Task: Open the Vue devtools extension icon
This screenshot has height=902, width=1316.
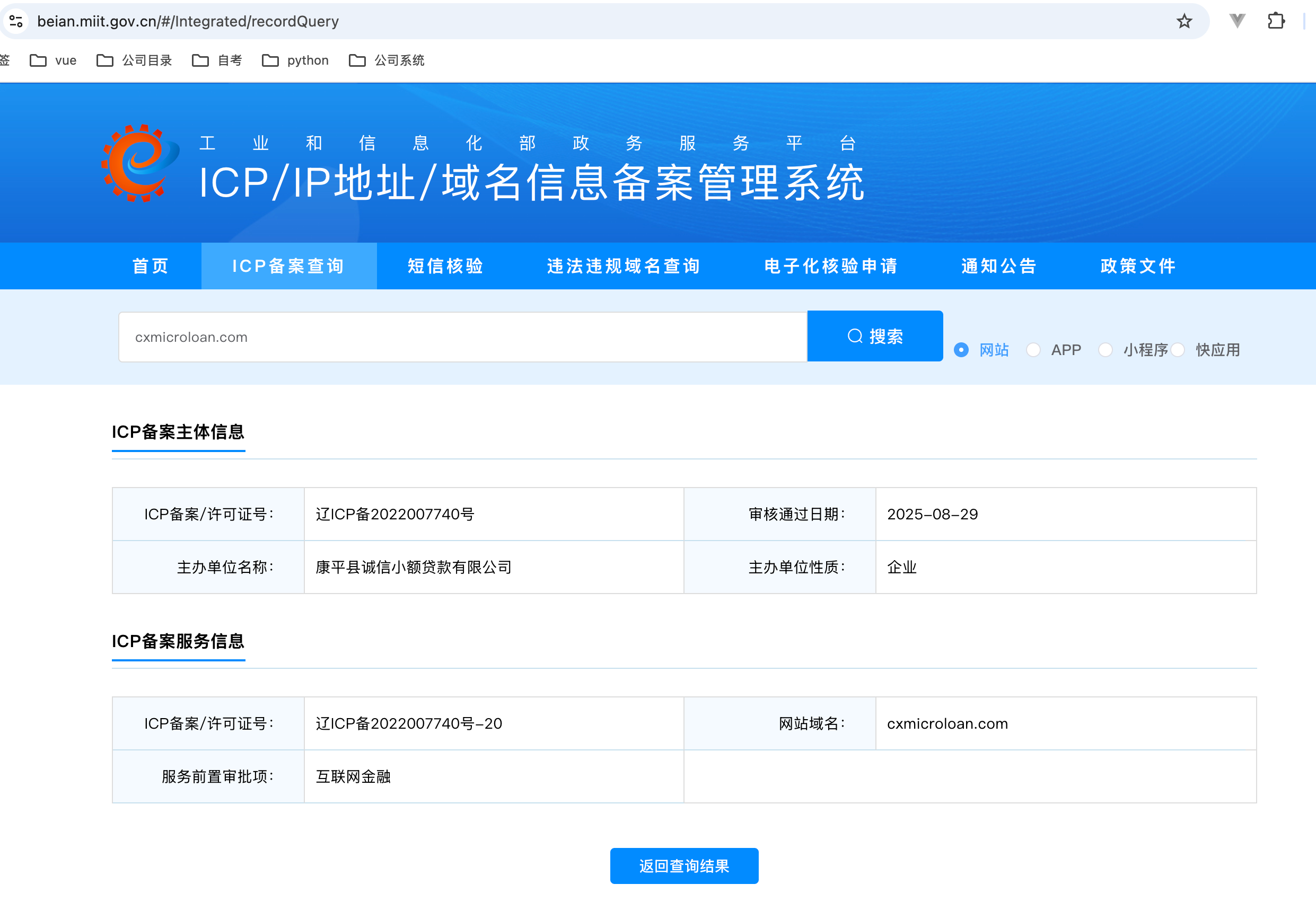Action: coord(1238,22)
